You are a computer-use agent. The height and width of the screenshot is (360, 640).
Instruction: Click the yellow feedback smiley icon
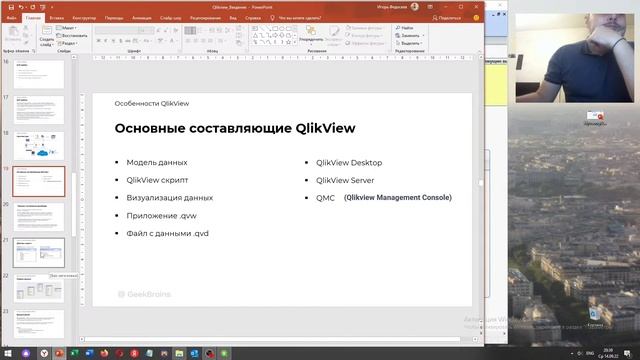[476, 18]
